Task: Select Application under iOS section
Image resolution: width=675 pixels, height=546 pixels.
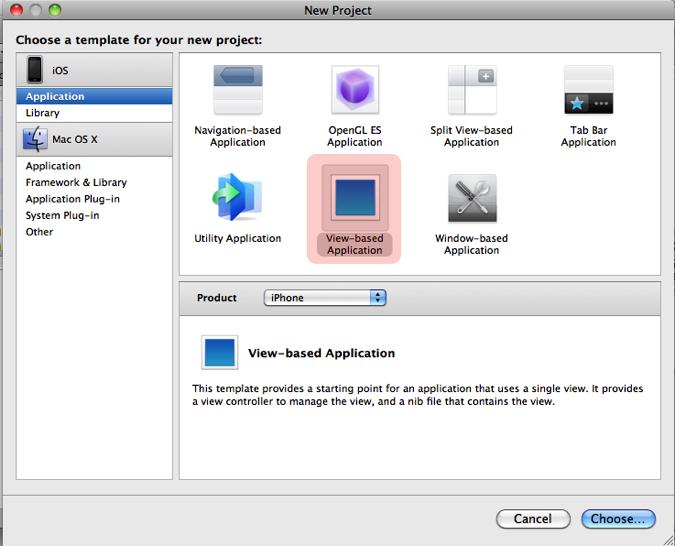Action: pos(94,96)
